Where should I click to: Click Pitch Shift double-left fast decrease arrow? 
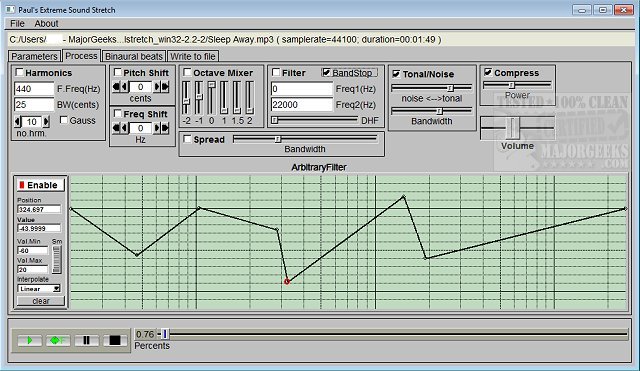(x=116, y=87)
